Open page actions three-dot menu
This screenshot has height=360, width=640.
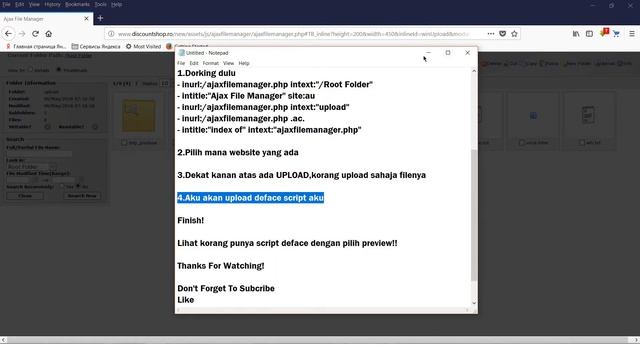click(491, 34)
